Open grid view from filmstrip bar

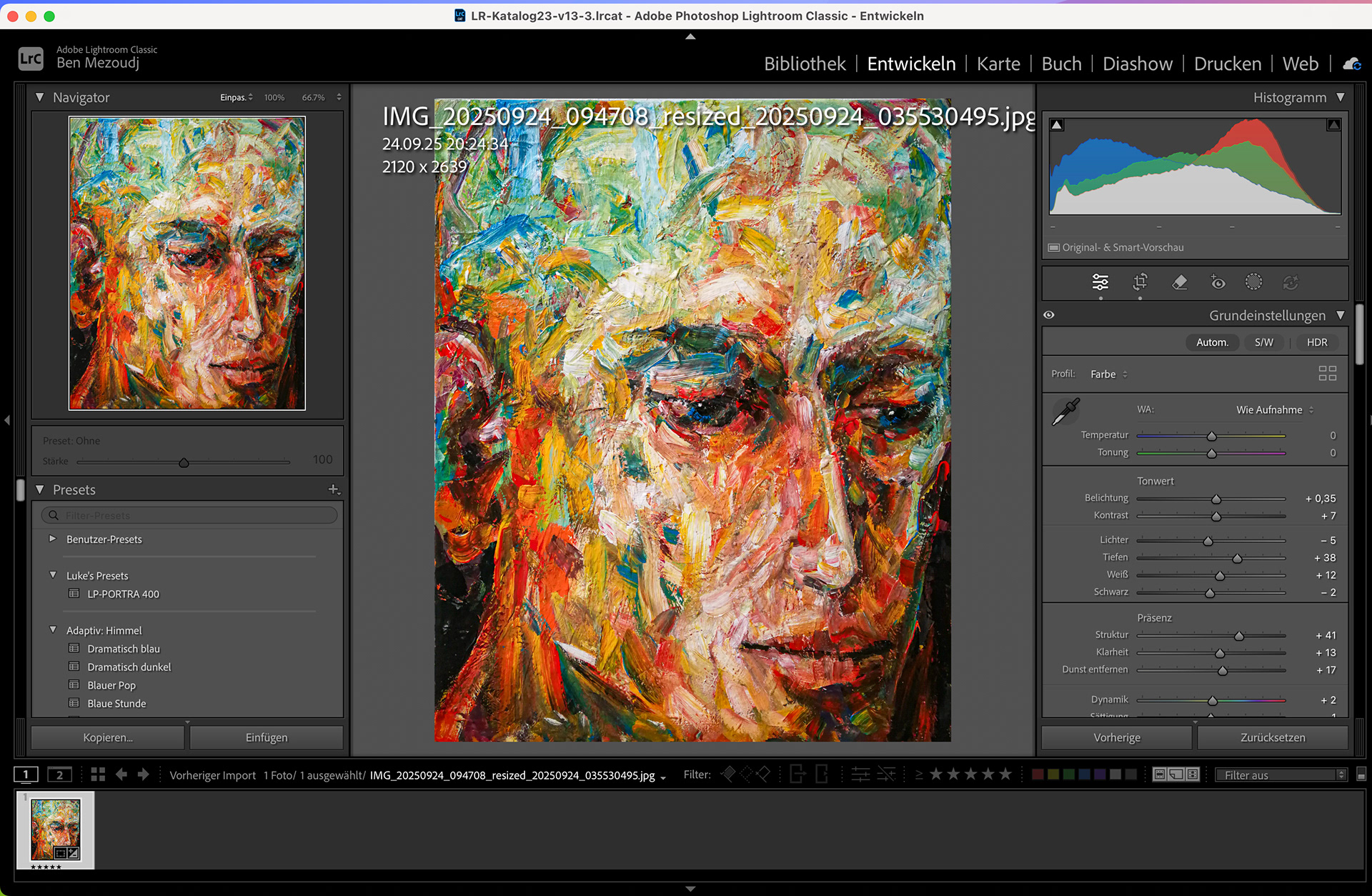98,775
